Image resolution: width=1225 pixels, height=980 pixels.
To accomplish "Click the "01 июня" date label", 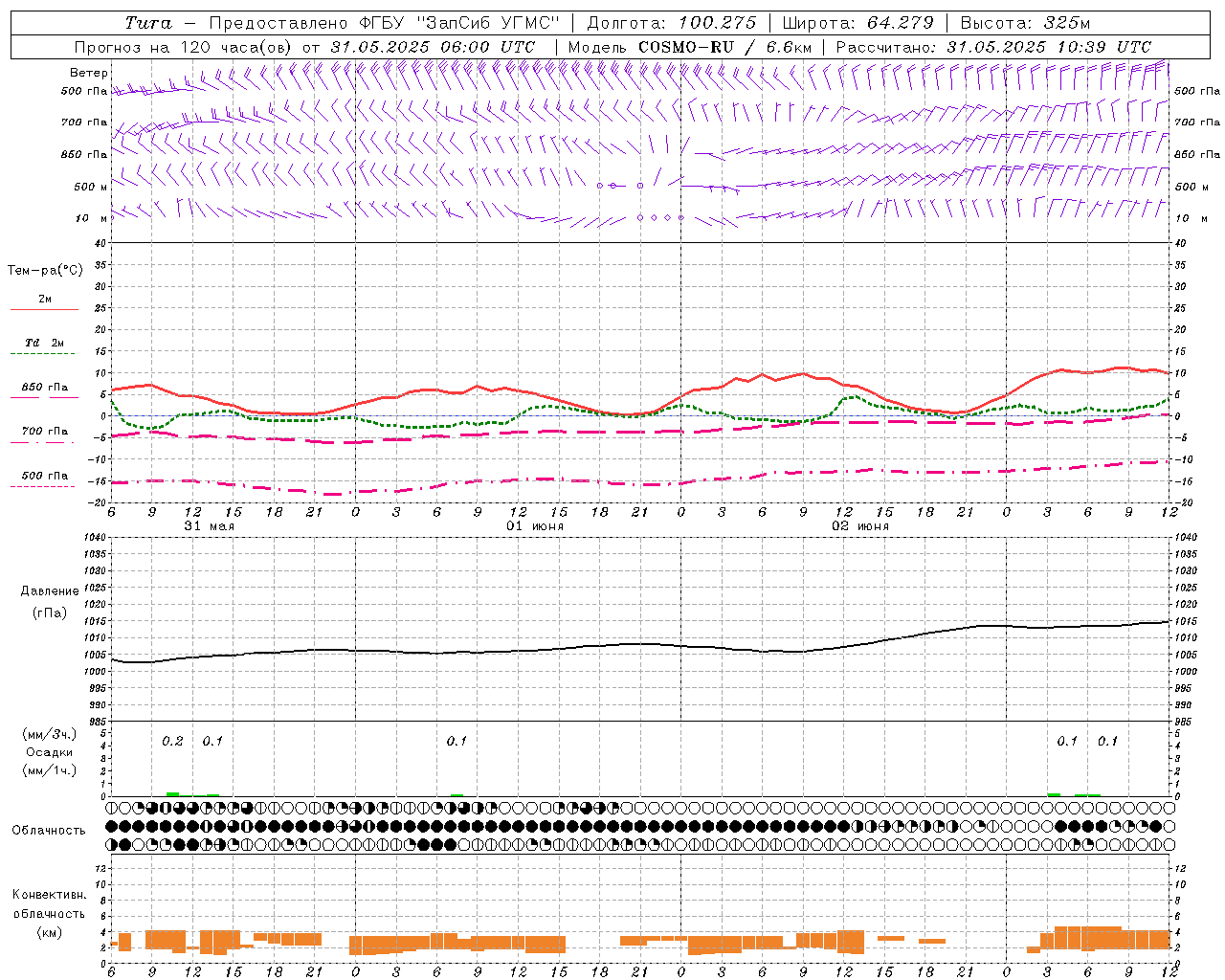I will click(x=535, y=525).
